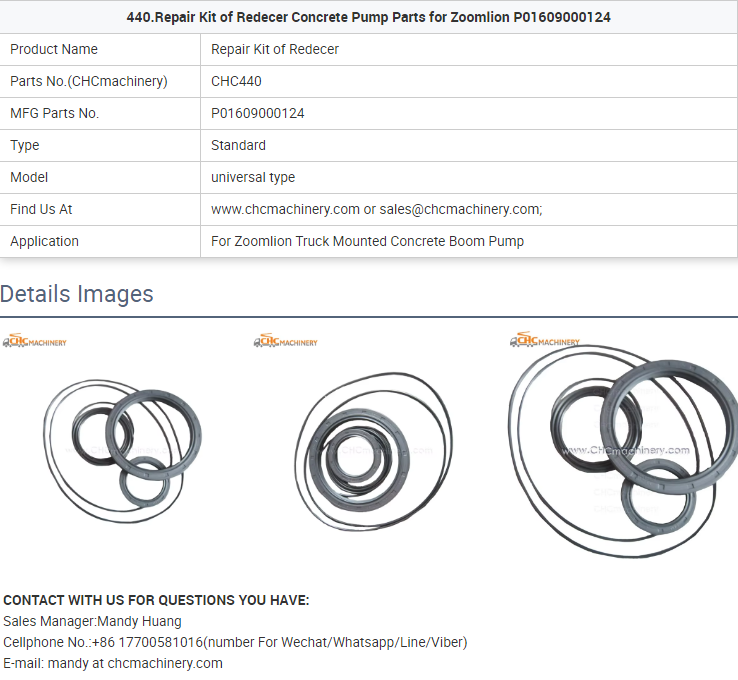The image size is (738, 680).
Task: Click the 'Repair Kit of Redecer' product name value
Action: (x=275, y=49)
